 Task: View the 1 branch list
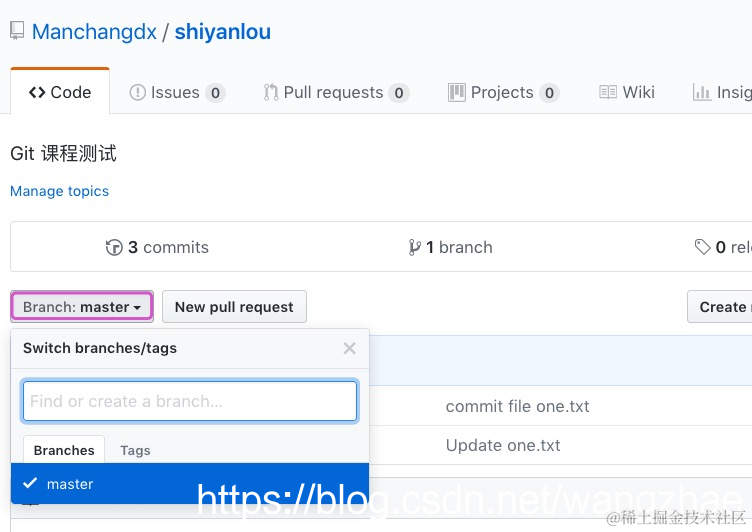coord(450,247)
